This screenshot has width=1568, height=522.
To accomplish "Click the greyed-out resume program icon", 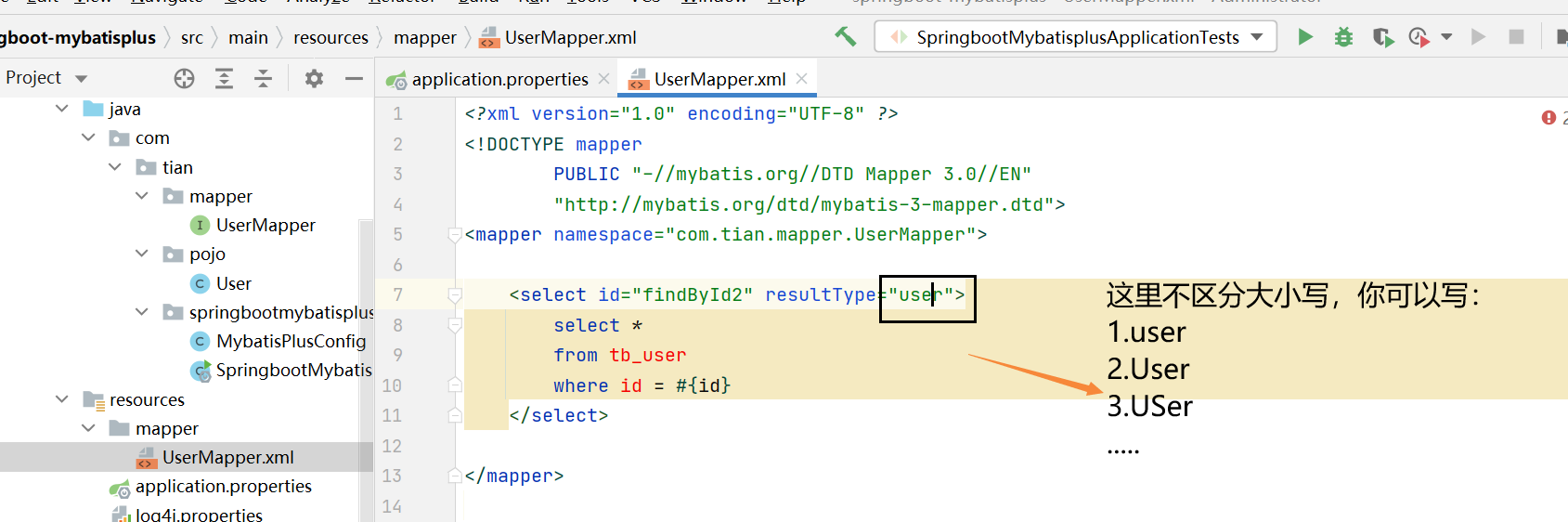I will [1479, 37].
